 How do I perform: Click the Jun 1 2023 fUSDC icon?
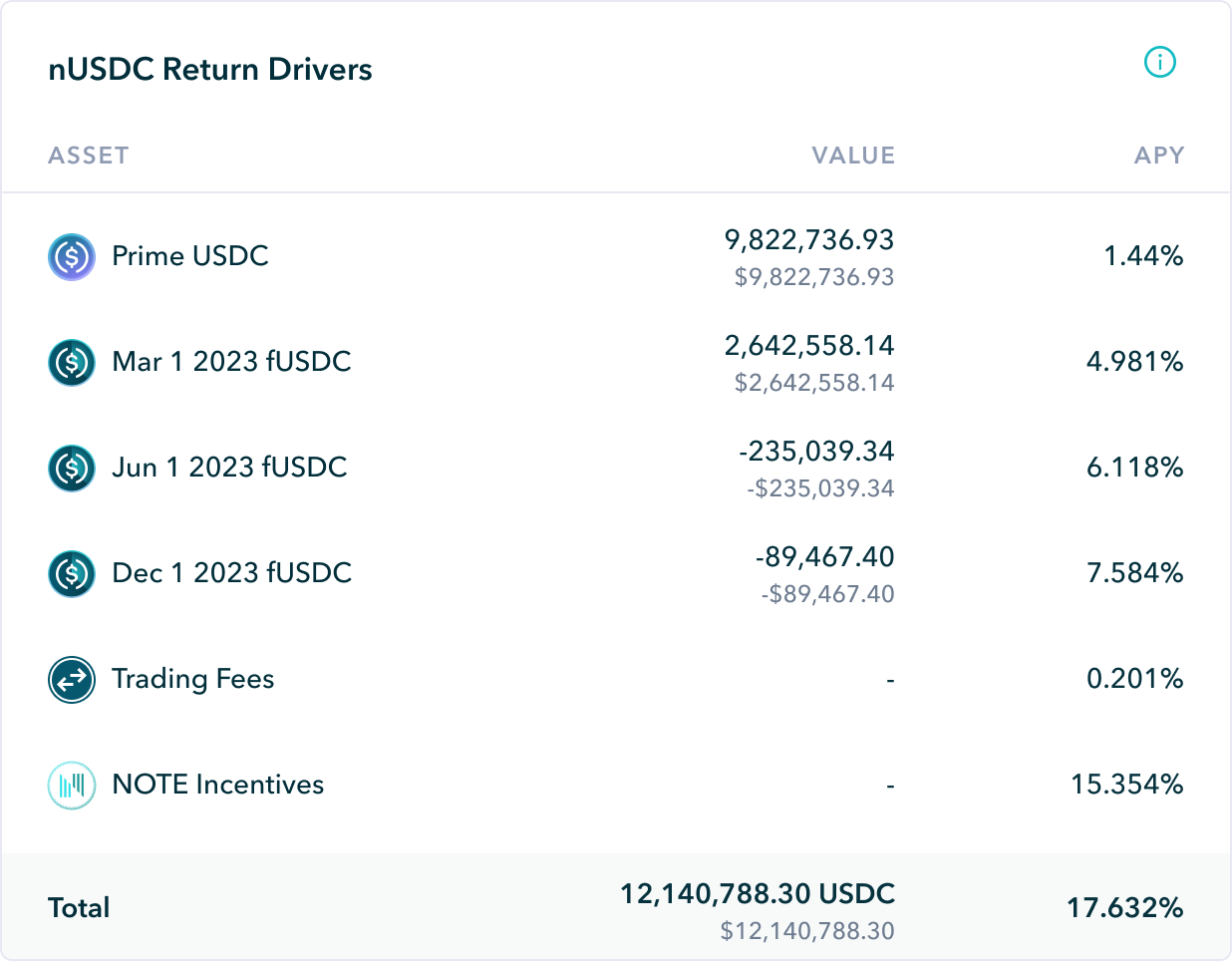pyautogui.click(x=69, y=468)
